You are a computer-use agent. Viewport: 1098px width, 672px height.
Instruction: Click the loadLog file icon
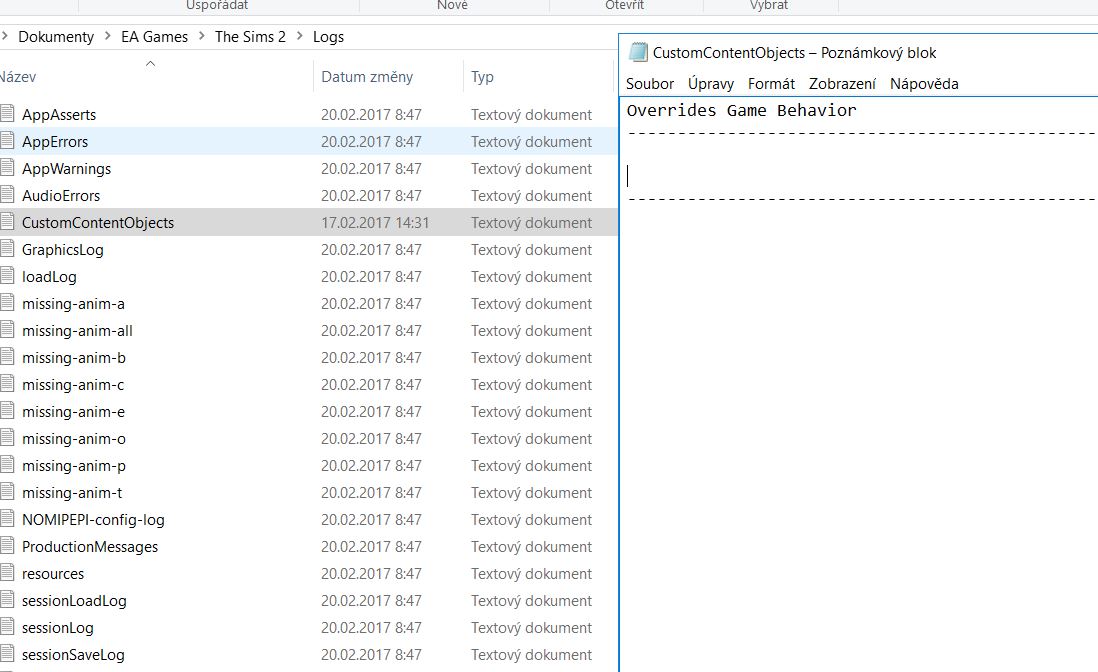pyautogui.click(x=7, y=276)
